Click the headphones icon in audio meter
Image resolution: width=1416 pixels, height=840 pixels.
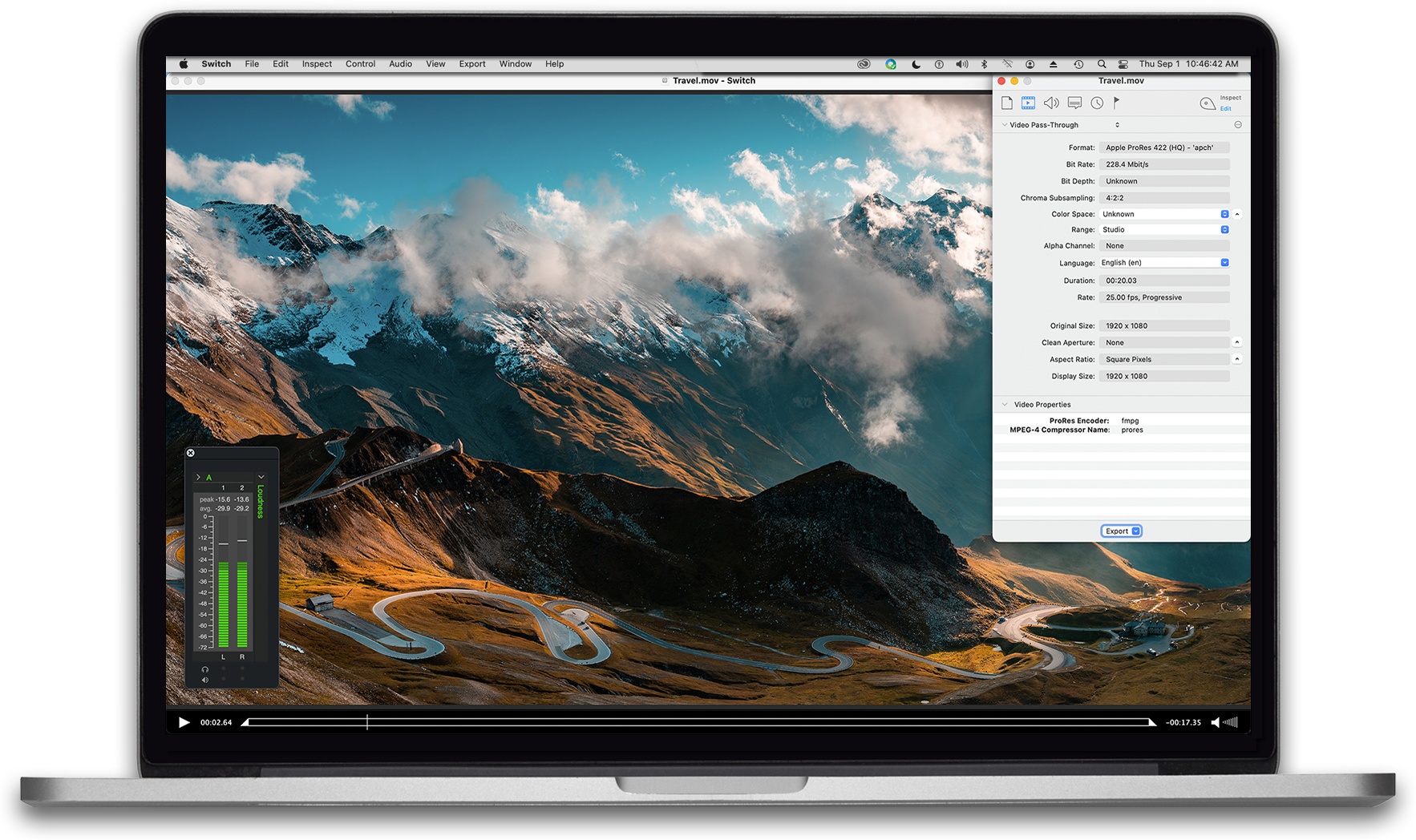point(205,669)
